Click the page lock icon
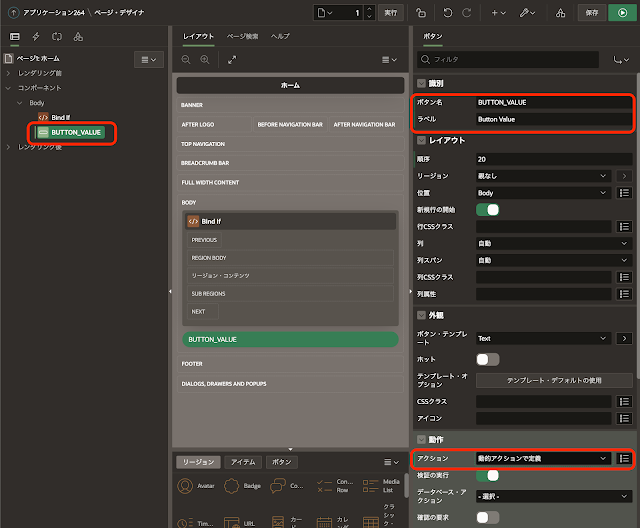640x528 pixels. pyautogui.click(x=421, y=13)
